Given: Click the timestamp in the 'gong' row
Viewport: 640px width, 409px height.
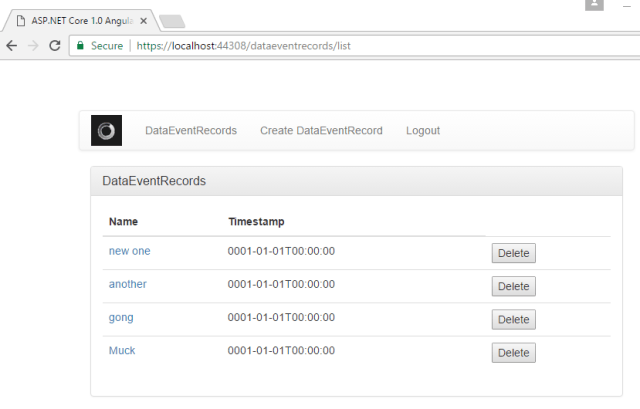Looking at the screenshot, I should tap(281, 317).
